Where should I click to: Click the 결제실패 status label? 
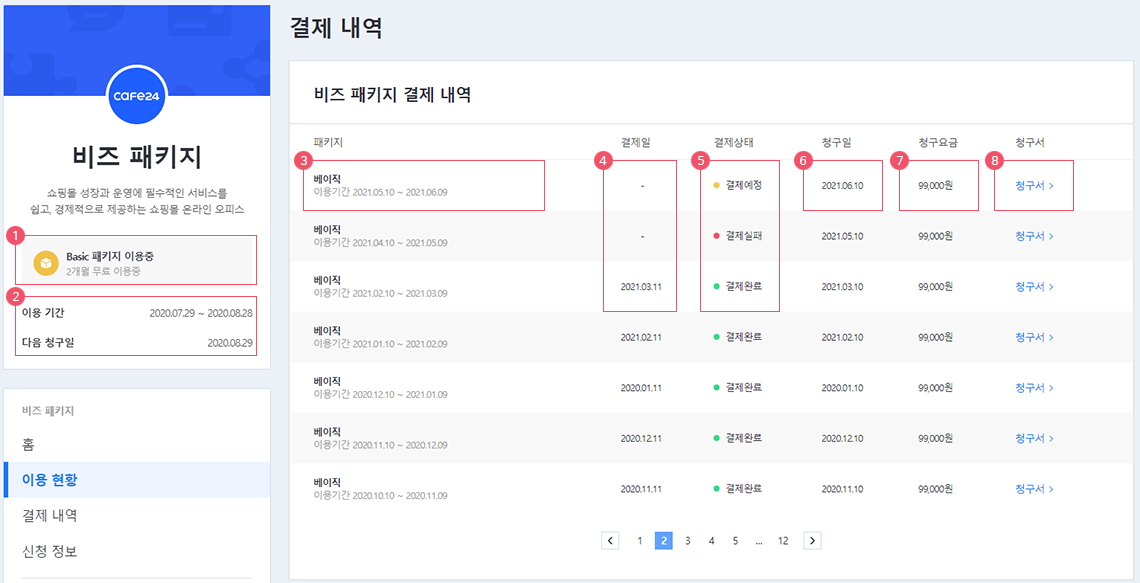tap(743, 236)
